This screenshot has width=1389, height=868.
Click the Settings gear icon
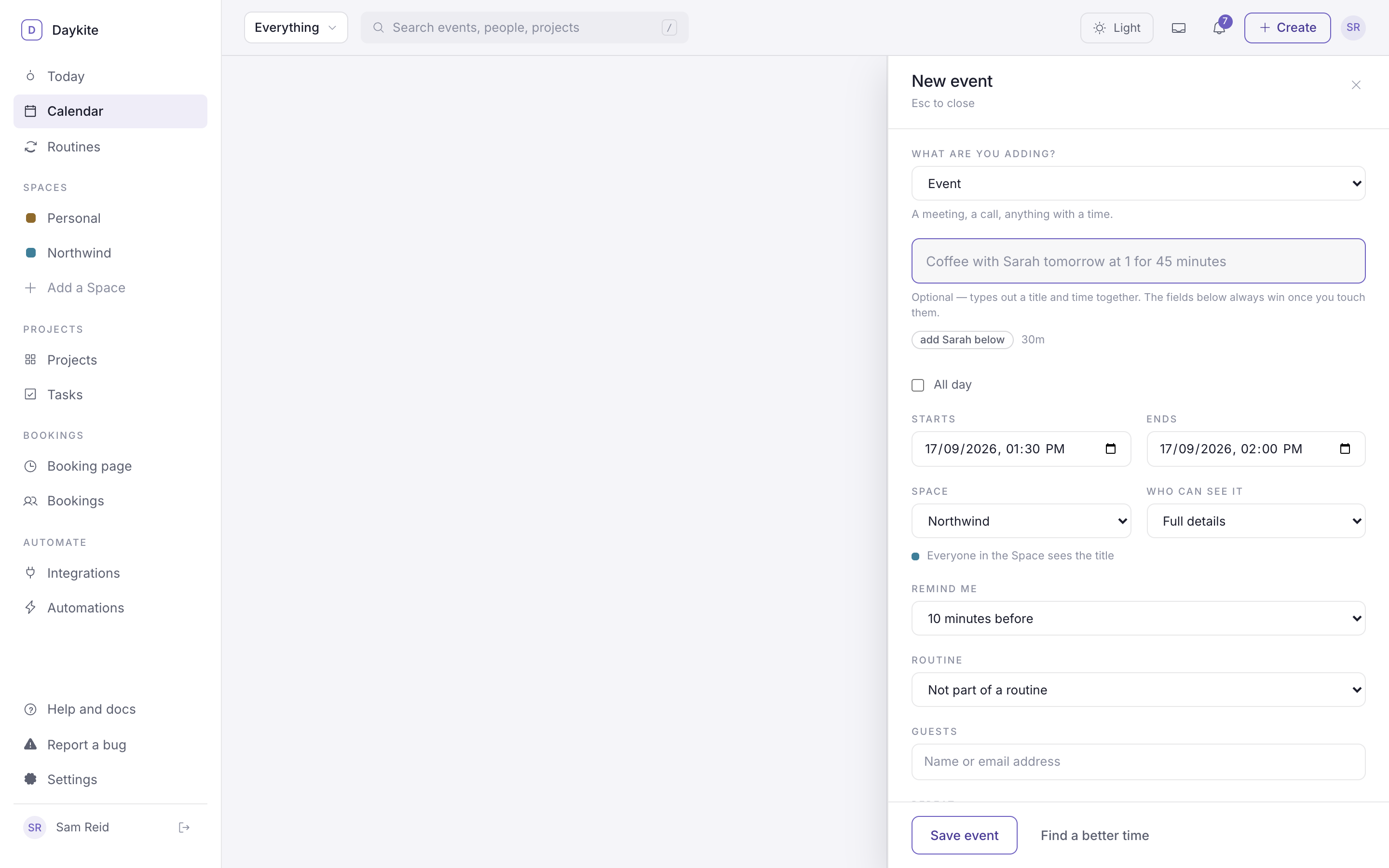(x=30, y=779)
